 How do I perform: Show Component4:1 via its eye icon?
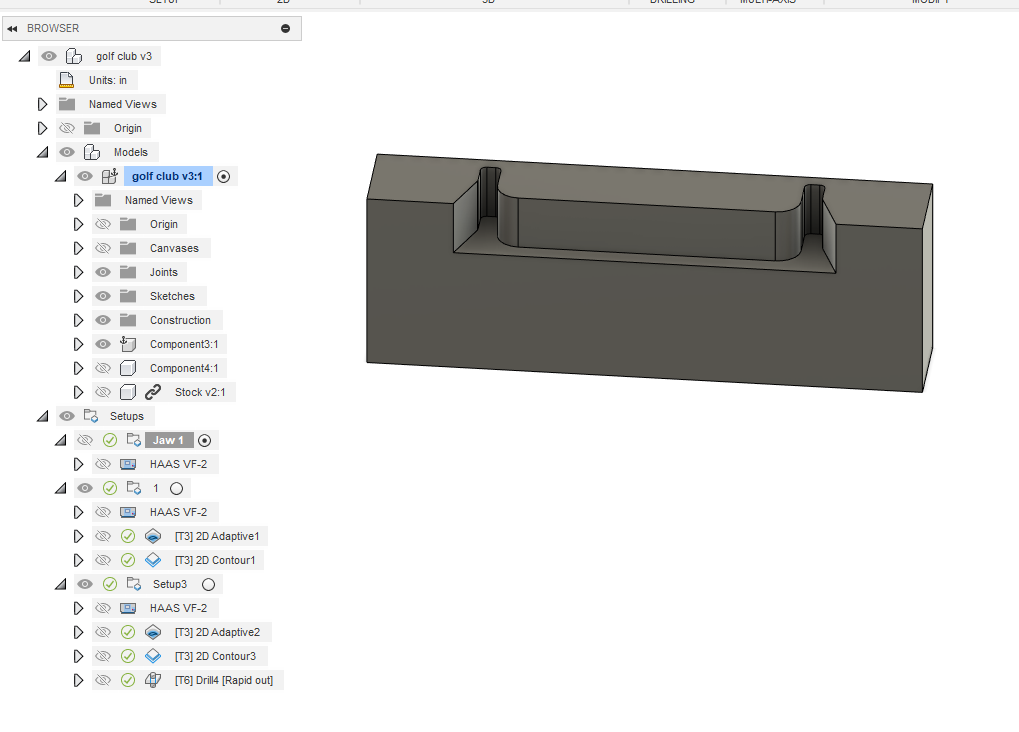[103, 368]
